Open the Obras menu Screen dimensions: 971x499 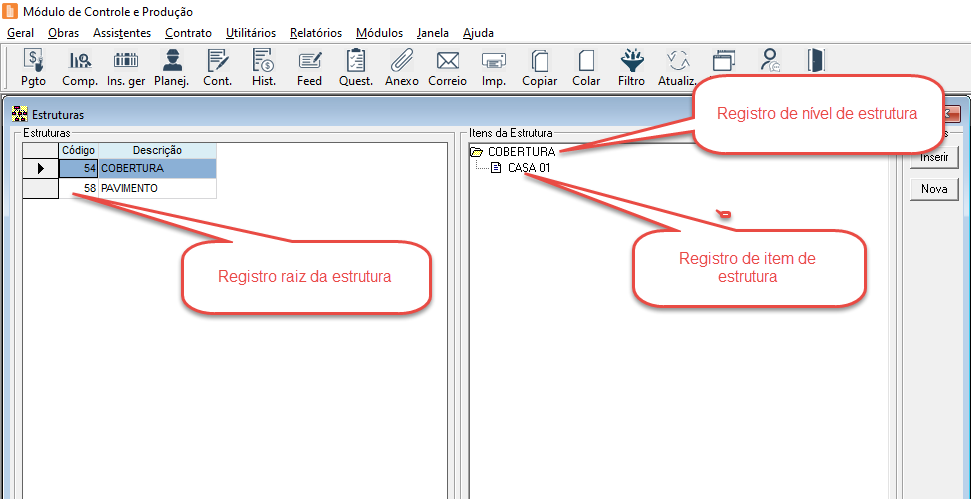click(63, 33)
